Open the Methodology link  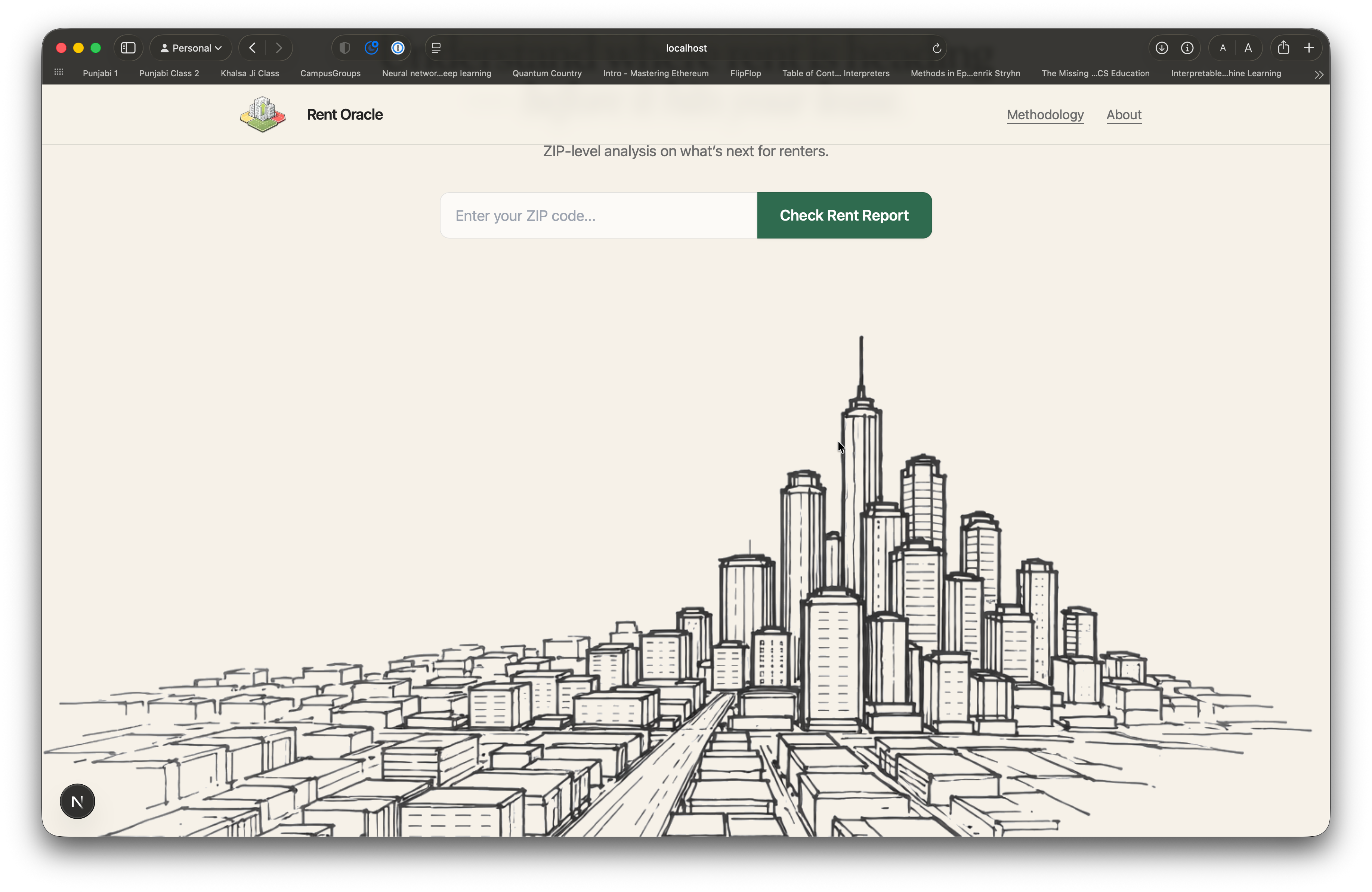coord(1045,115)
